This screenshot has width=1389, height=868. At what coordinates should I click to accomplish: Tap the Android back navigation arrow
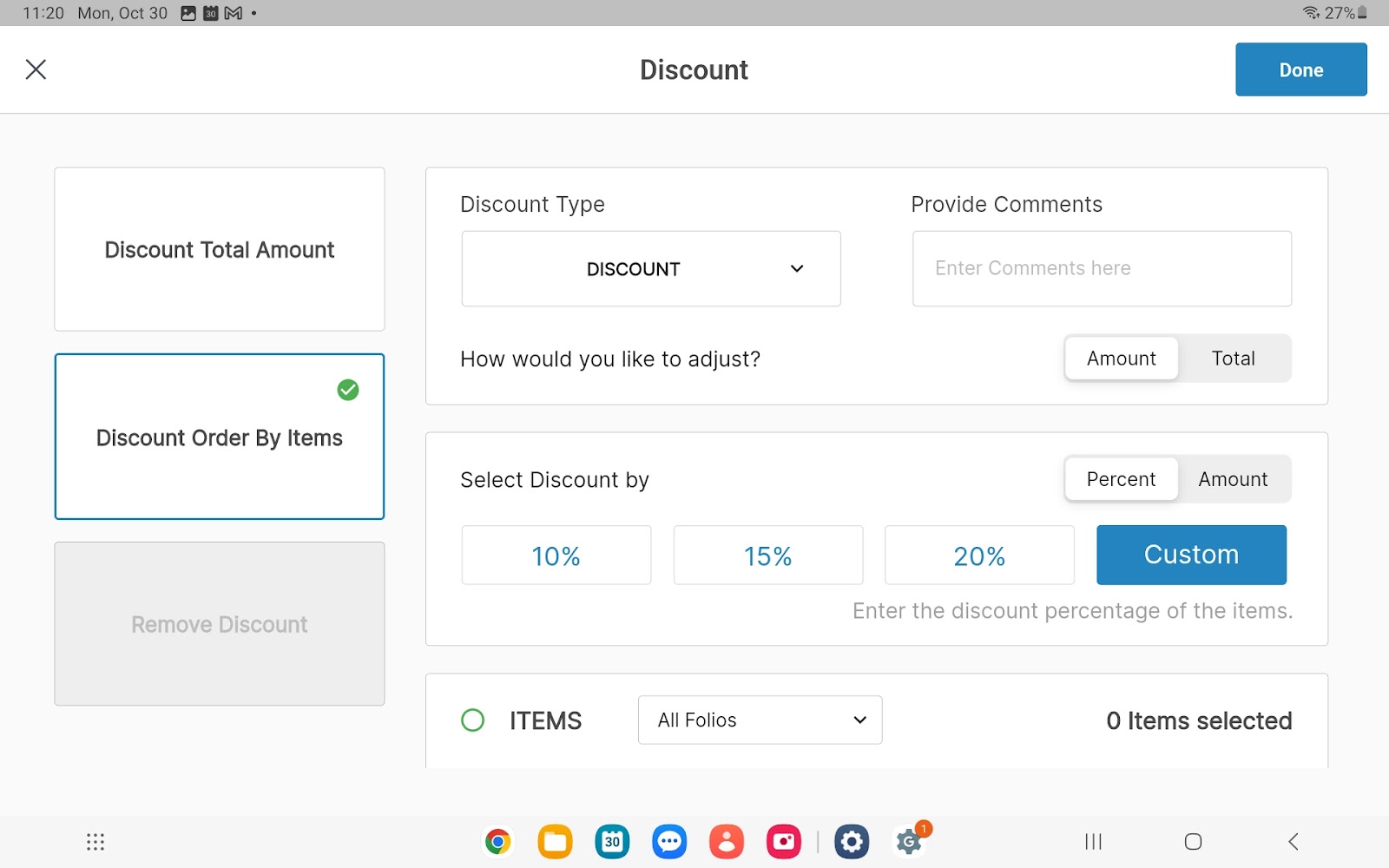[x=1293, y=841]
